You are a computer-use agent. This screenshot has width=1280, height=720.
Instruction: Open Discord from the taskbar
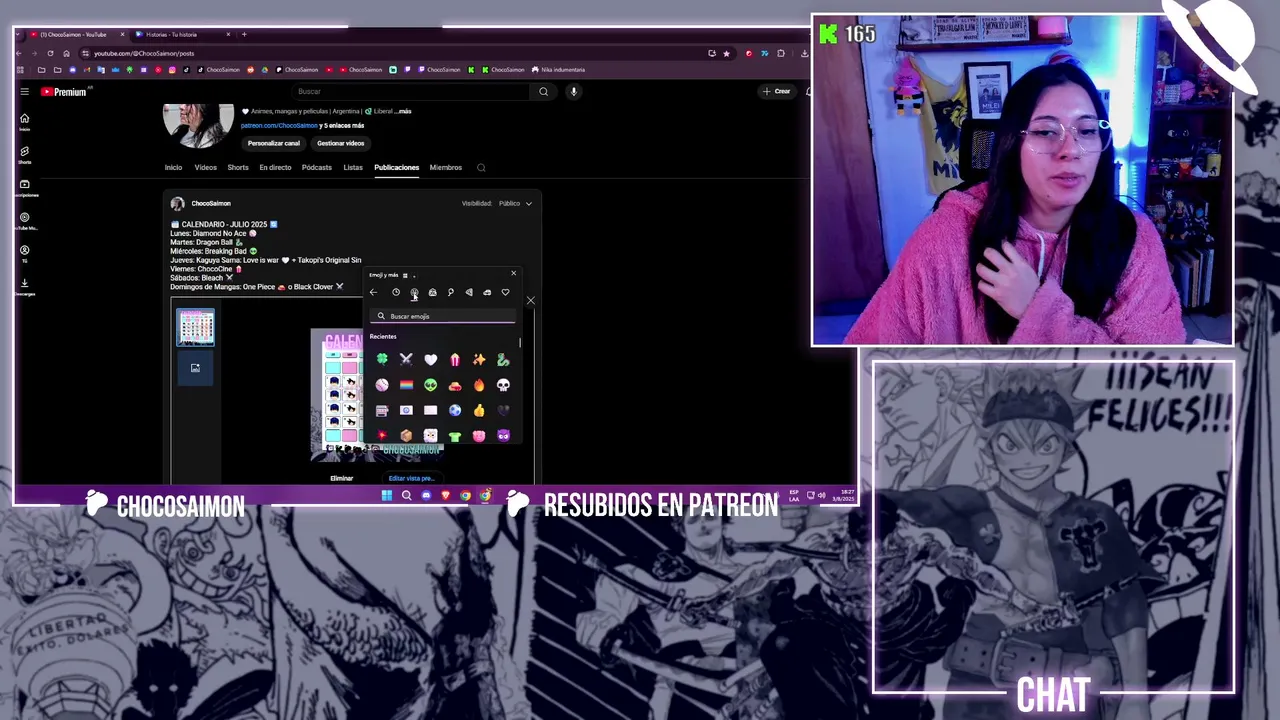point(426,495)
